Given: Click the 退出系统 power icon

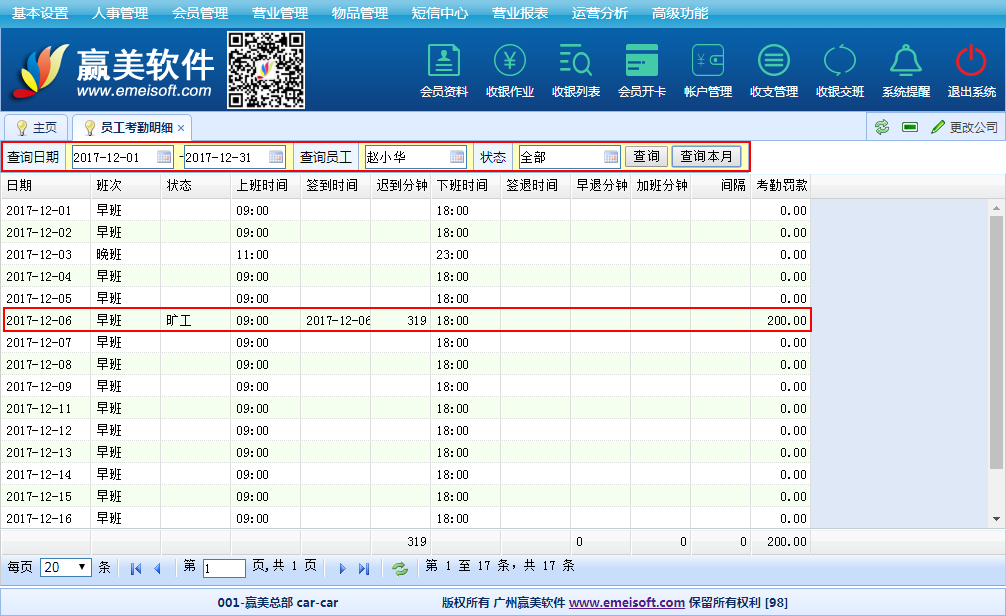Looking at the screenshot, I should point(971,62).
